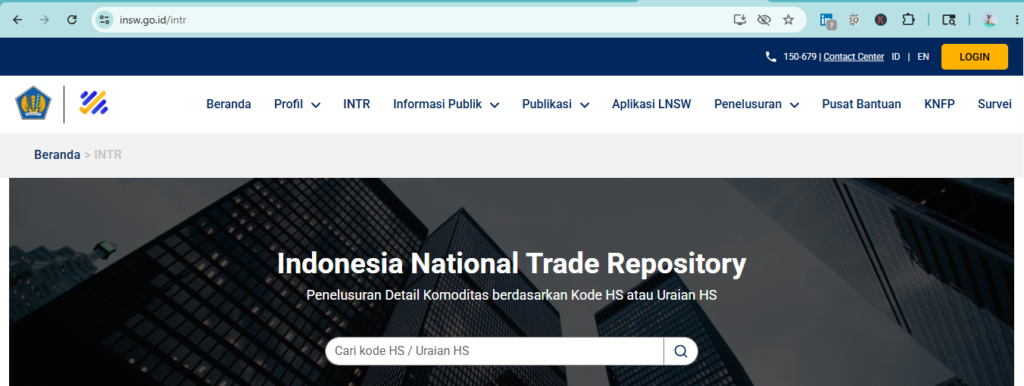The width and height of the screenshot is (1024, 386).
Task: Open the Survei menu item
Action: click(994, 104)
